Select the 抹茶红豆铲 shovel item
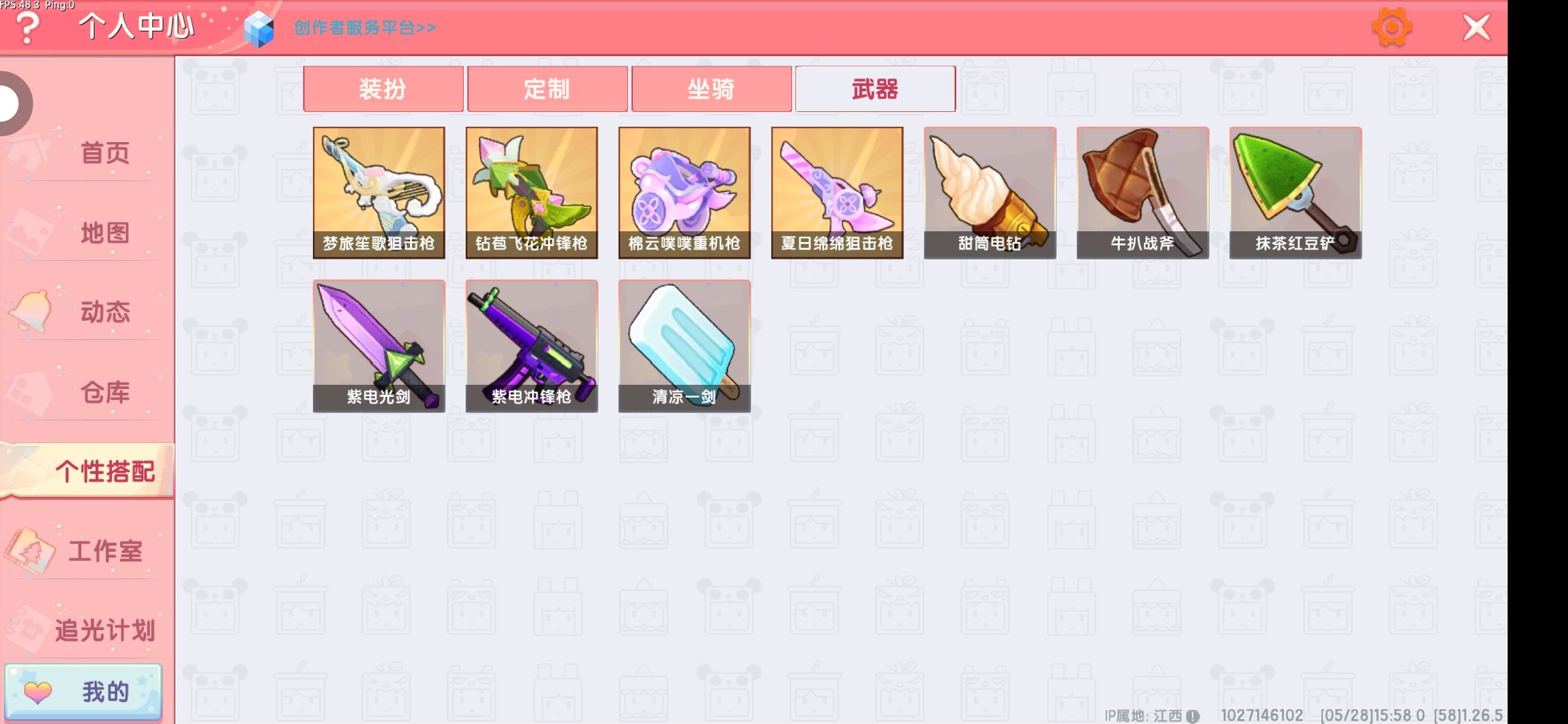The width and height of the screenshot is (1568, 724). point(1296,193)
